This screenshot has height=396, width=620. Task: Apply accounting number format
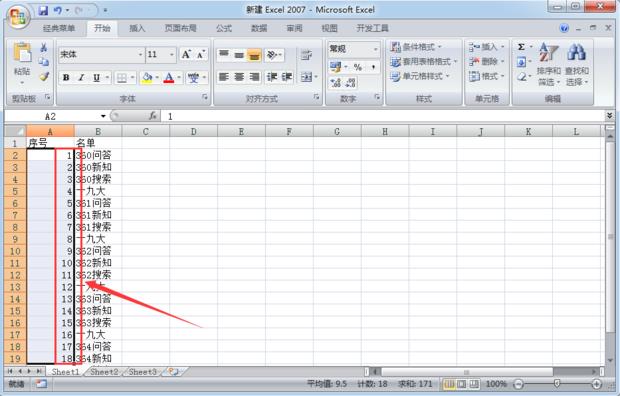[x=335, y=67]
